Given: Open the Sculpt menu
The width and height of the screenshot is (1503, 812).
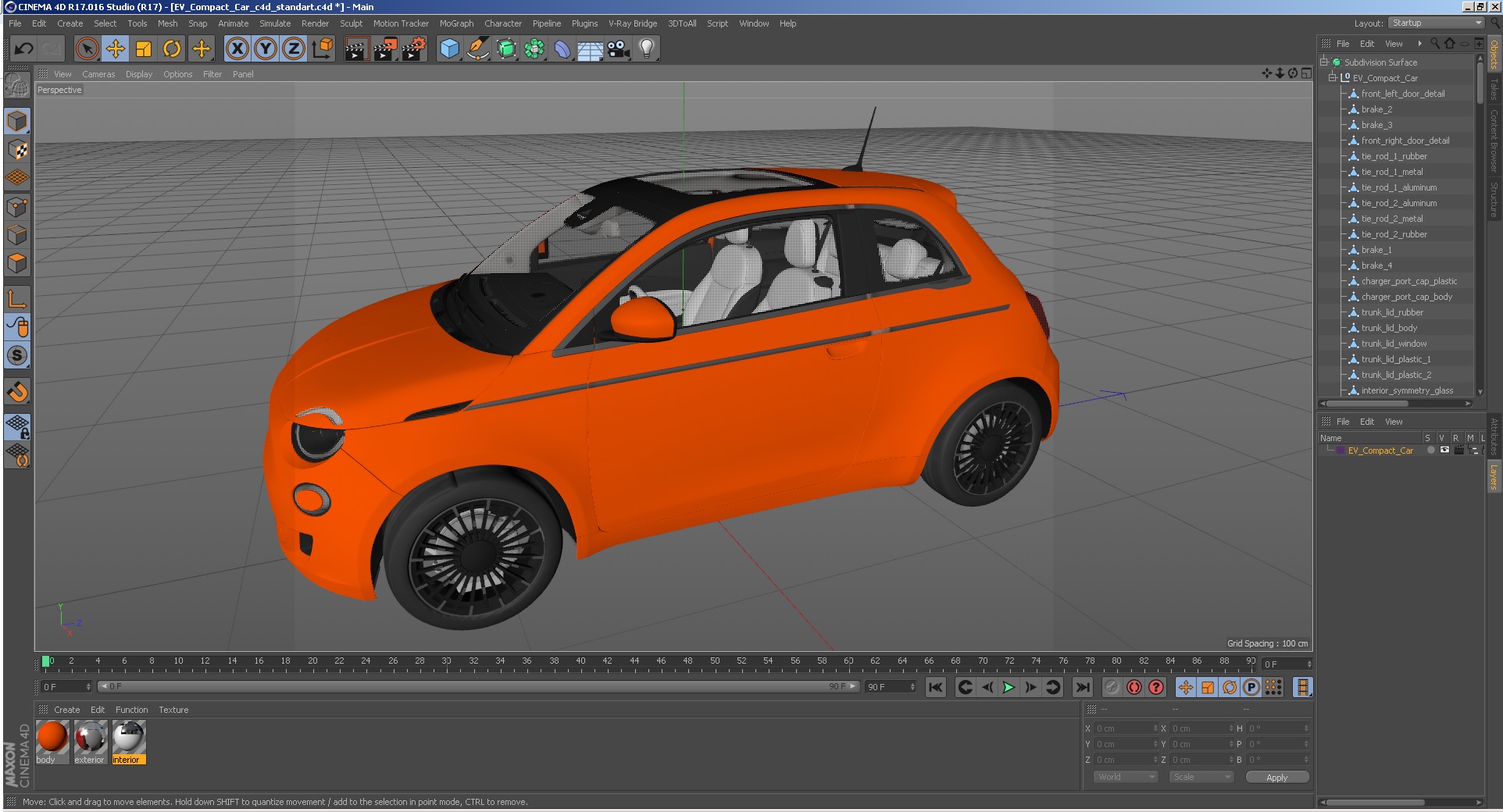Looking at the screenshot, I should pyautogui.click(x=351, y=23).
